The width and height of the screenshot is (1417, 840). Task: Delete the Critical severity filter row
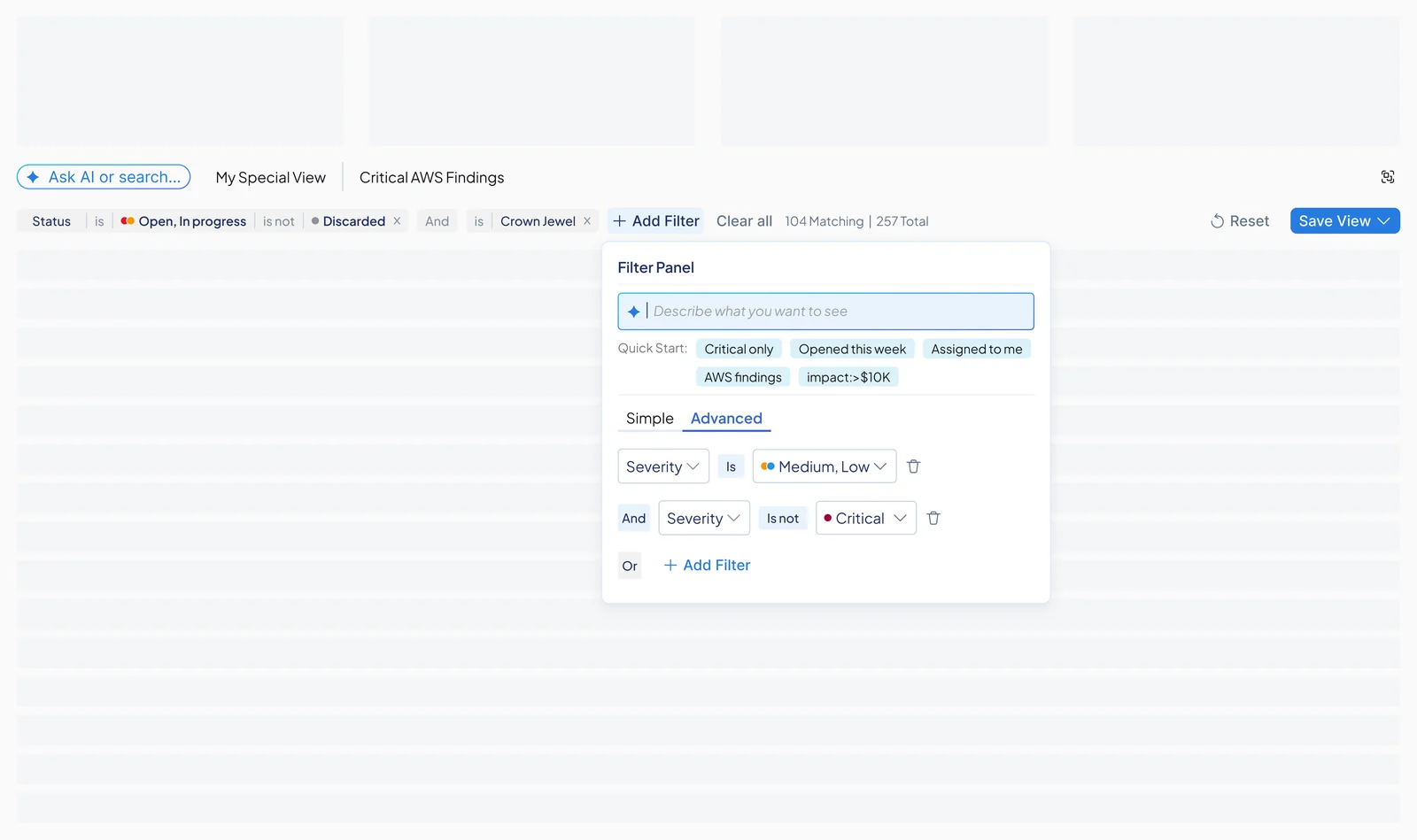pyautogui.click(x=933, y=518)
